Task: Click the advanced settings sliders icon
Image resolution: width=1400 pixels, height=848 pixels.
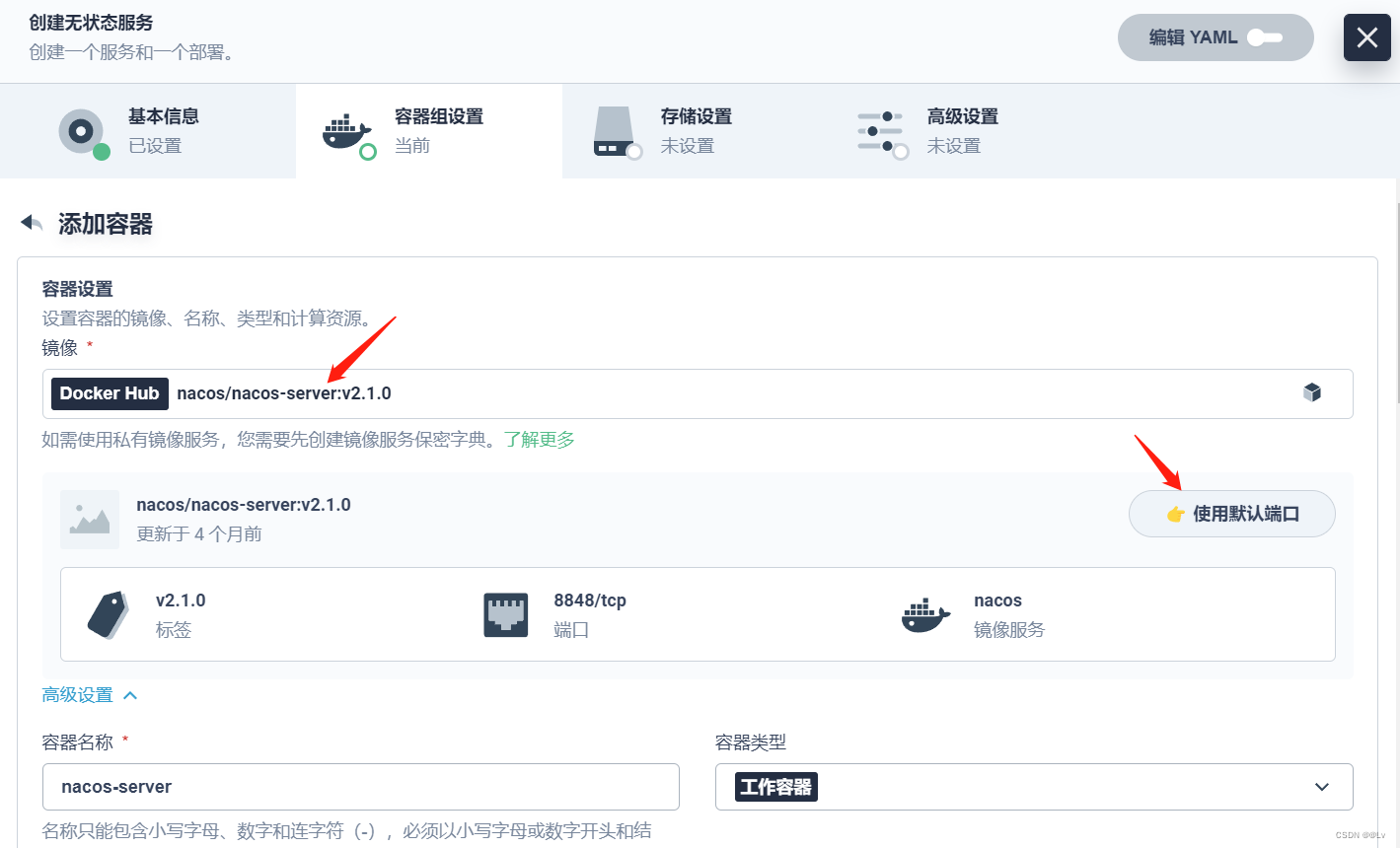Action: pyautogui.click(x=881, y=132)
